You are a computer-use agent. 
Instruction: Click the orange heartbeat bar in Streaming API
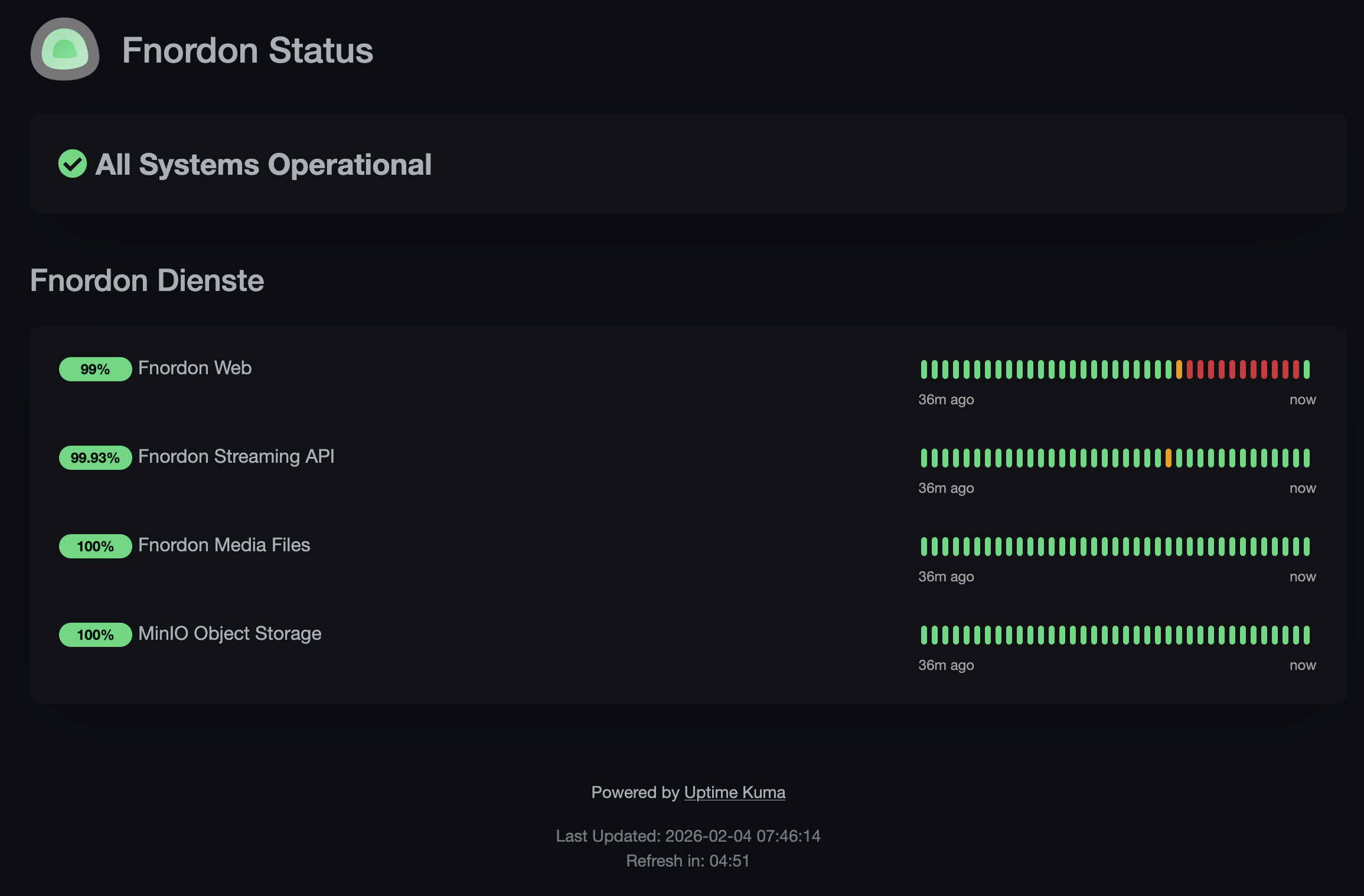[1169, 458]
